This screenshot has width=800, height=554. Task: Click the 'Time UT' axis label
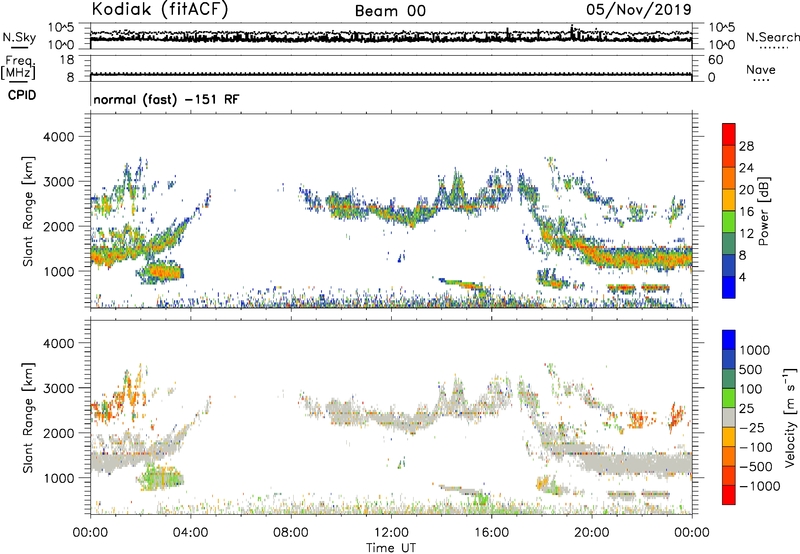pyautogui.click(x=391, y=548)
